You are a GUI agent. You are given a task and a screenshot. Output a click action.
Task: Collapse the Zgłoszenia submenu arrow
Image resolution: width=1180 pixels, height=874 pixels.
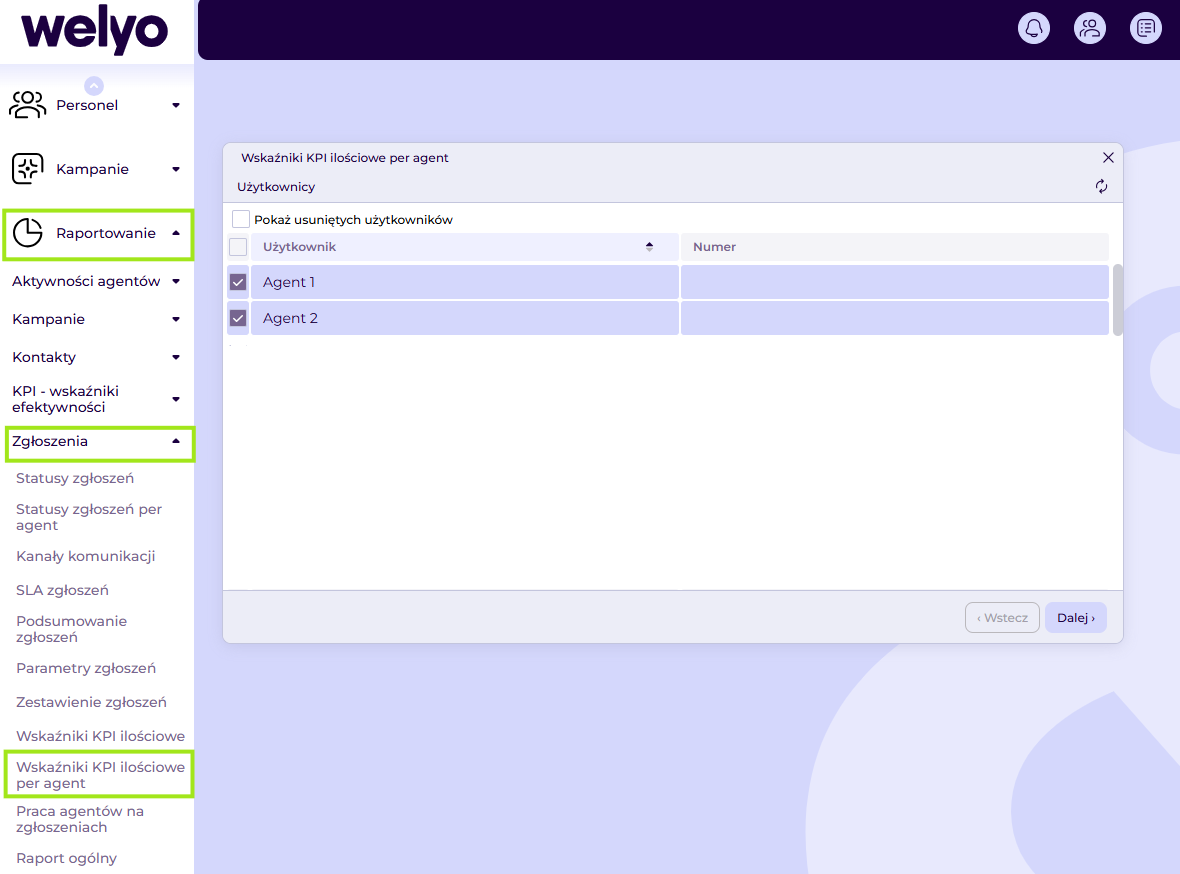[175, 441]
